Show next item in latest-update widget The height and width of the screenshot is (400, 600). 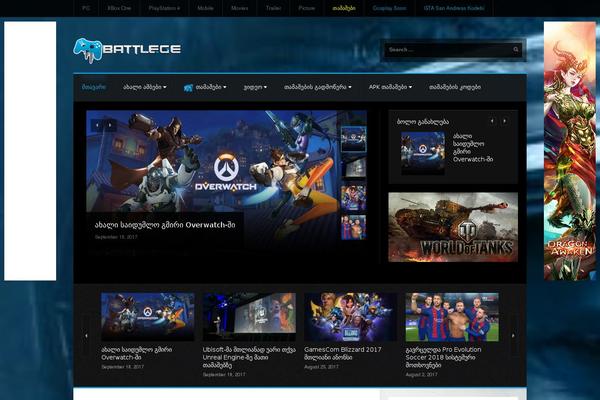point(505,121)
